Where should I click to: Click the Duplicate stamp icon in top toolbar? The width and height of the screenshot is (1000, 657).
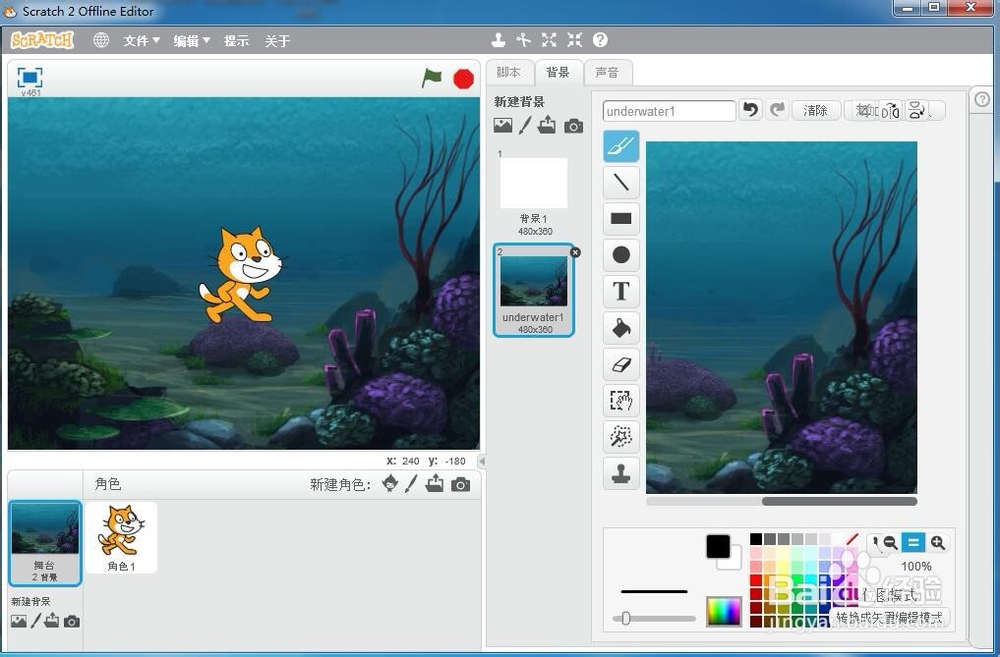499,40
